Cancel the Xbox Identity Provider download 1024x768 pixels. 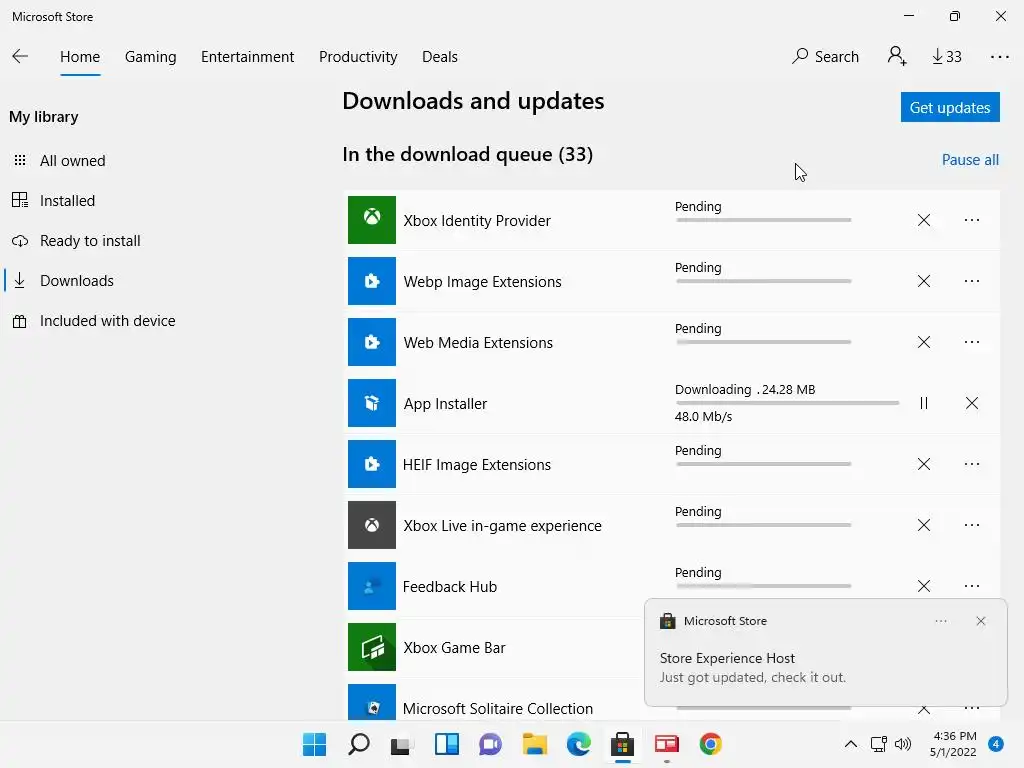[x=923, y=220]
